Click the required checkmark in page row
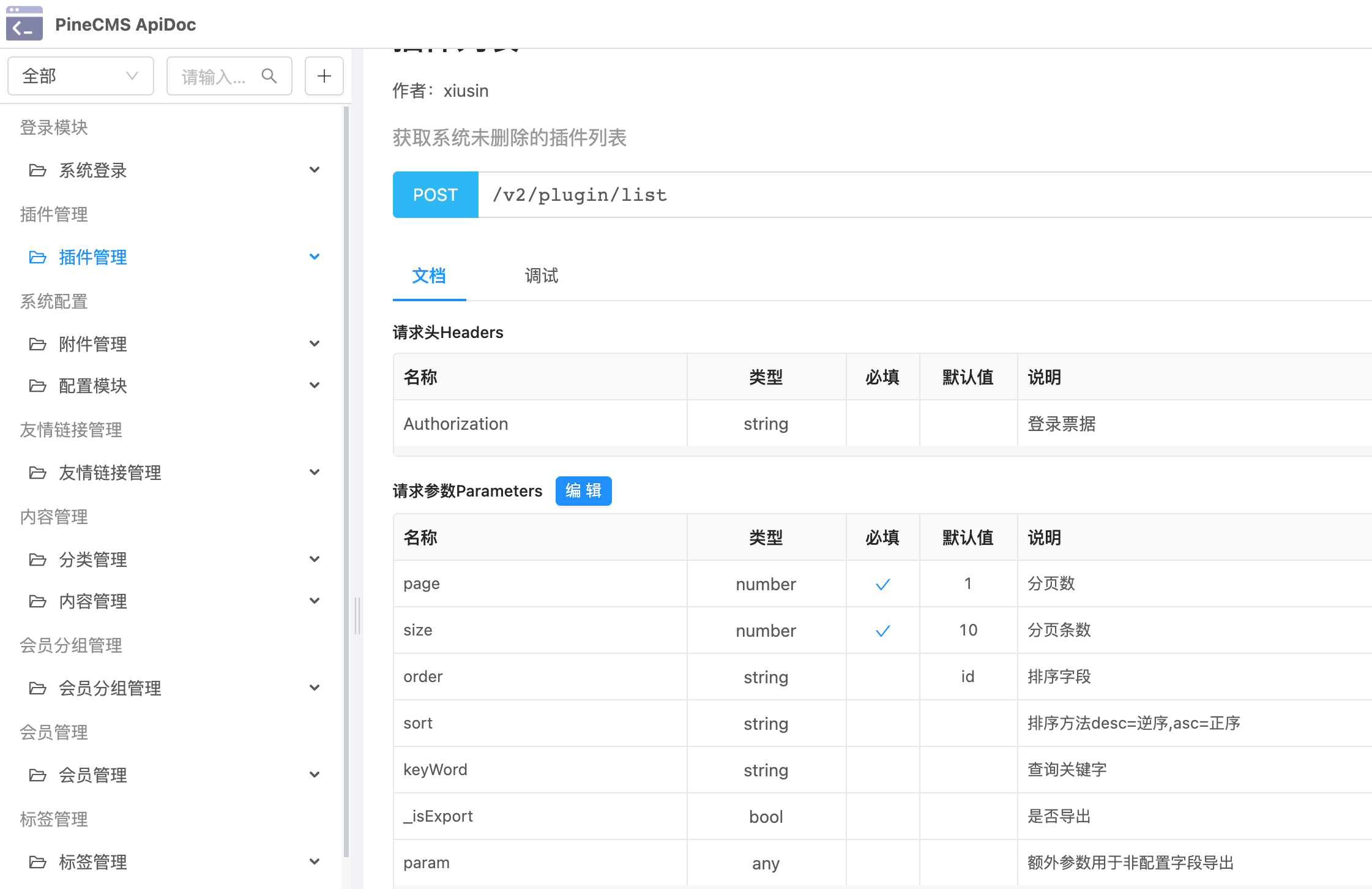Screen dimensions: 1372x889 pos(882,584)
